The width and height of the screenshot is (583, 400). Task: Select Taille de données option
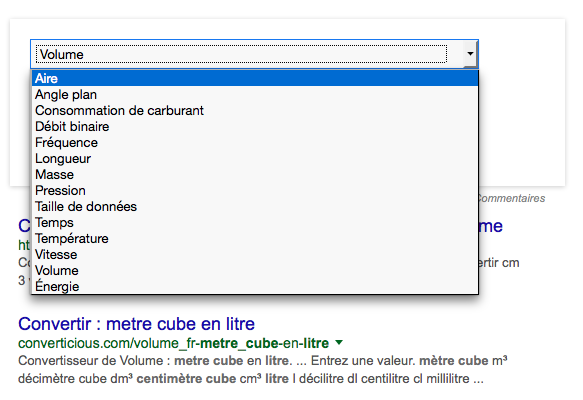[x=255, y=206]
